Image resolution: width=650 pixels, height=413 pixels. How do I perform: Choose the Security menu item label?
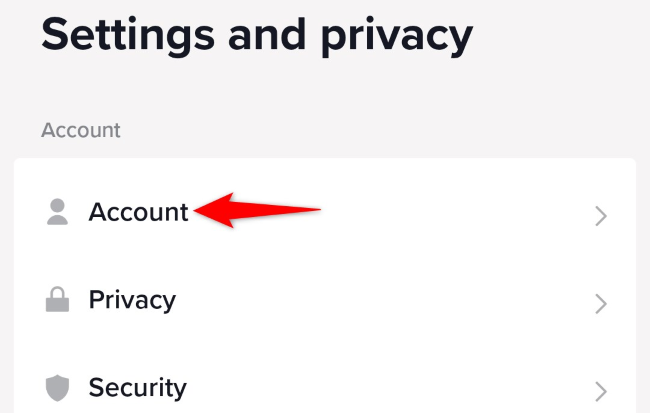coord(137,387)
